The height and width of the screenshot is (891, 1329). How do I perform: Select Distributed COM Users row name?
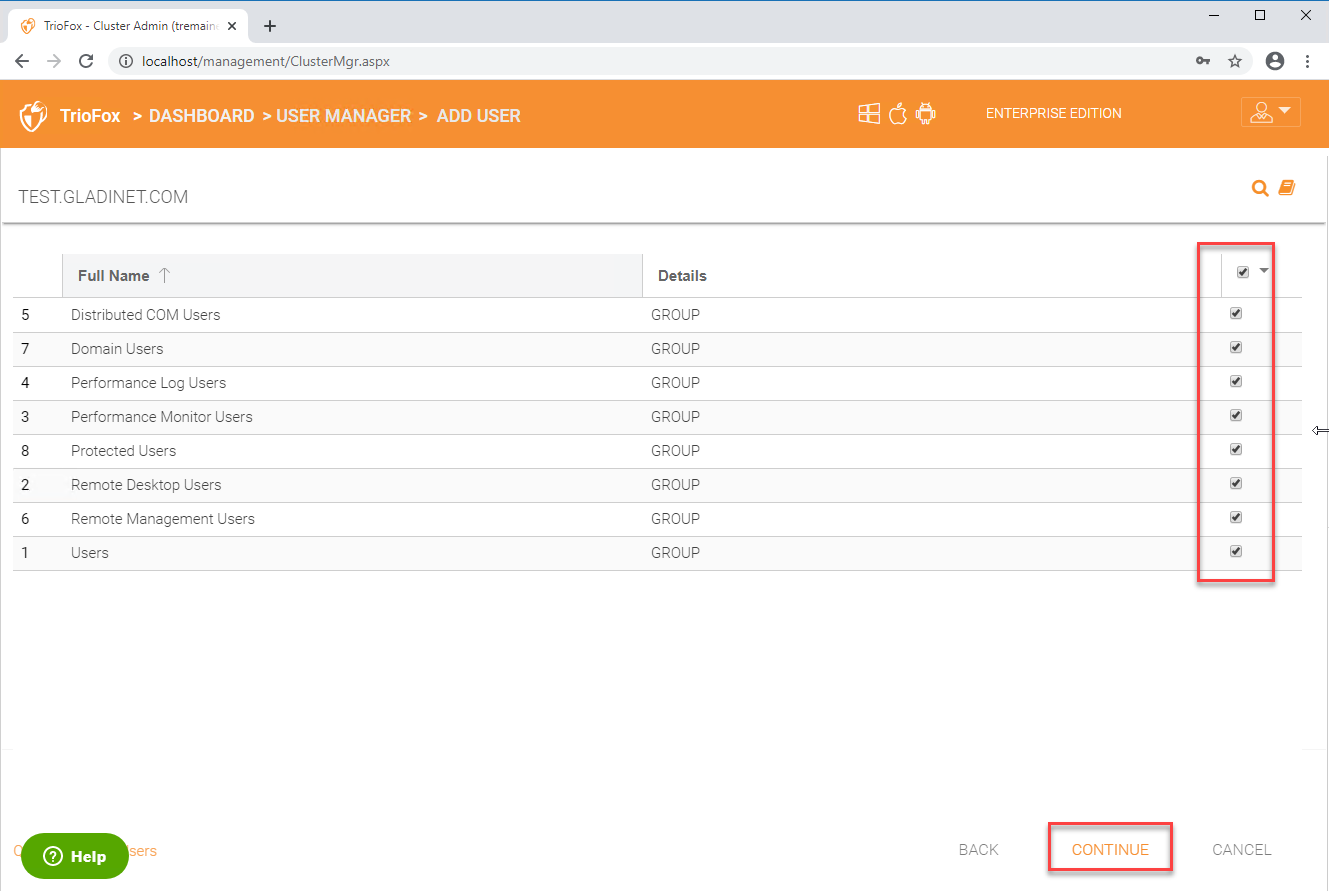(145, 315)
